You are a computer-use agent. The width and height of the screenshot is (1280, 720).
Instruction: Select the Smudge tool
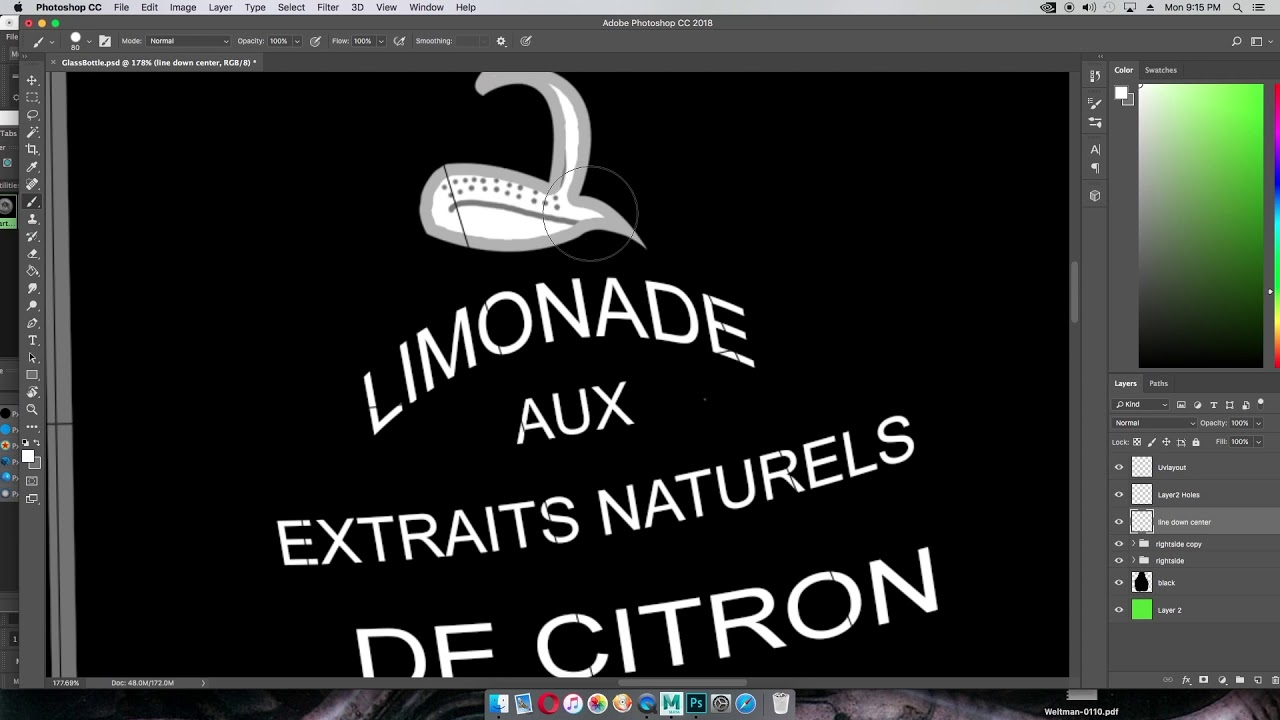point(32,288)
